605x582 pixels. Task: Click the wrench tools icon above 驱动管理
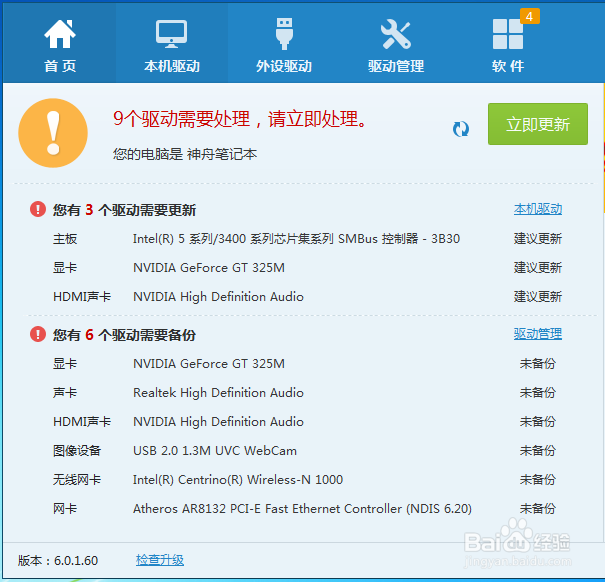pos(396,34)
